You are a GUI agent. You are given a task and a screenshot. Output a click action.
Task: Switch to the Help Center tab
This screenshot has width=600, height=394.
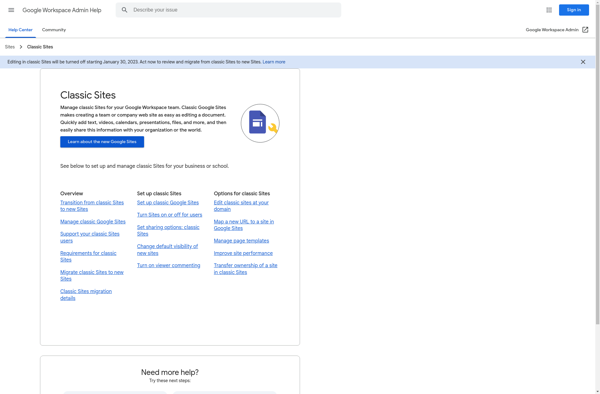20,30
